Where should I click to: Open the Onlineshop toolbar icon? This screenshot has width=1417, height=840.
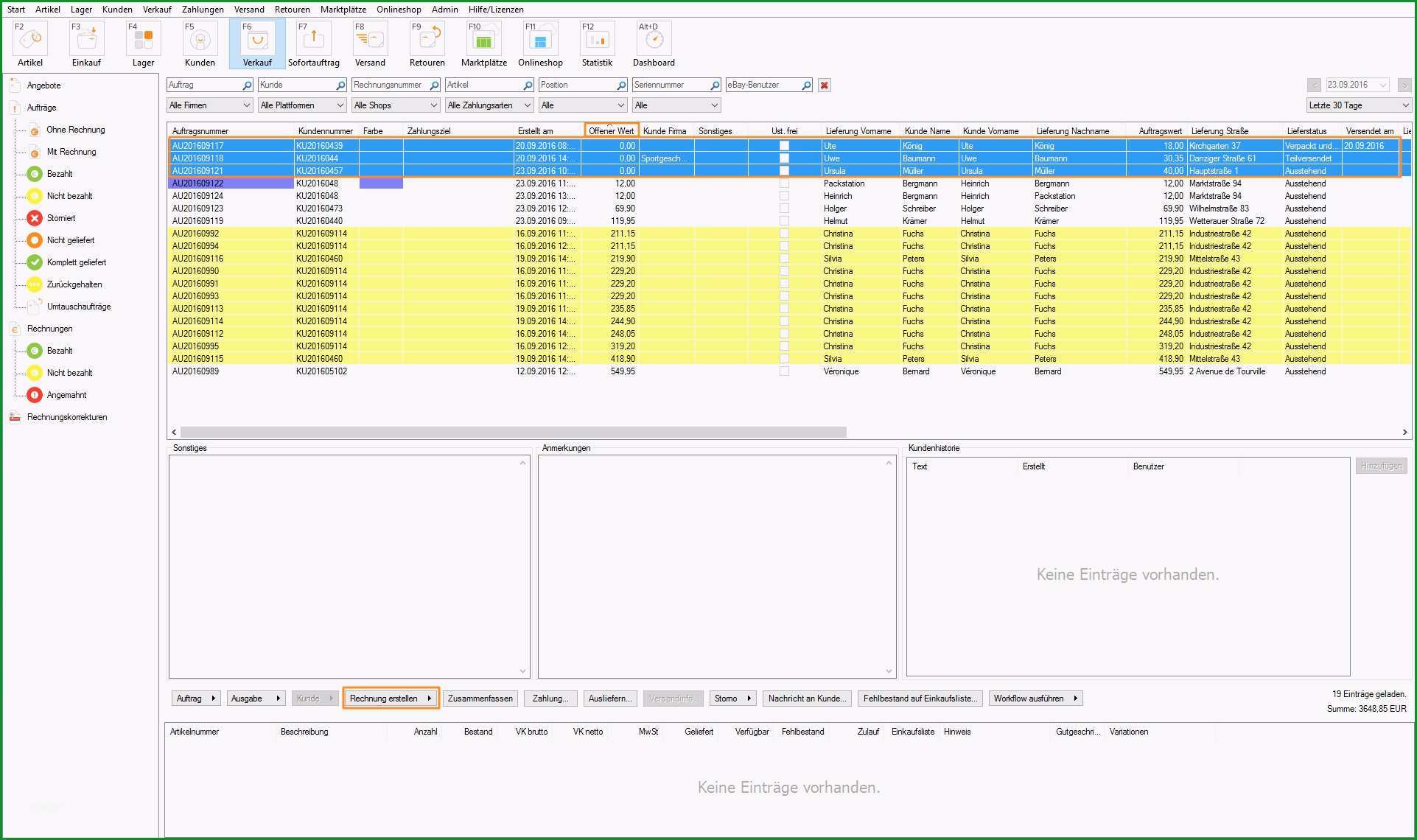541,44
